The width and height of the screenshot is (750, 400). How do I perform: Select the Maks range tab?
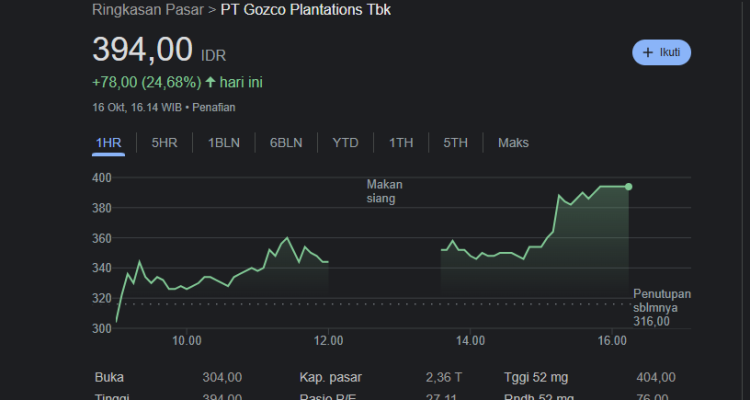[513, 143]
